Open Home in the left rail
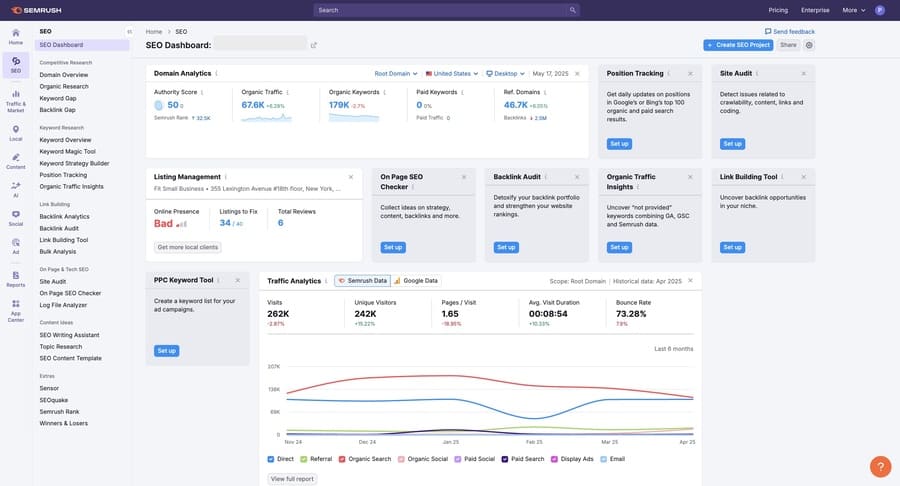This screenshot has height=486, width=900. (x=15, y=37)
